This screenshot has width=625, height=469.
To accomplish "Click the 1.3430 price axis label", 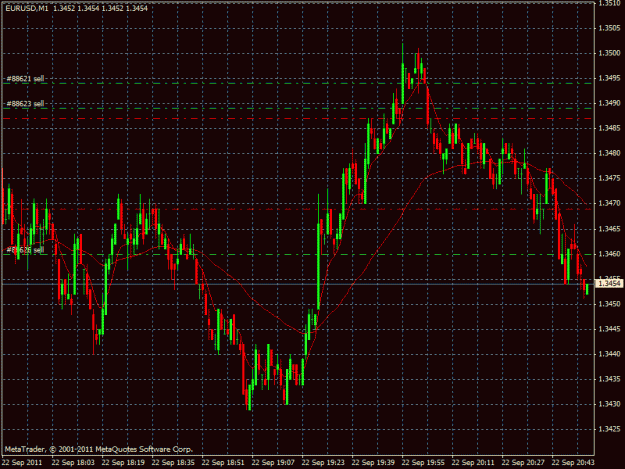I will (609, 404).
